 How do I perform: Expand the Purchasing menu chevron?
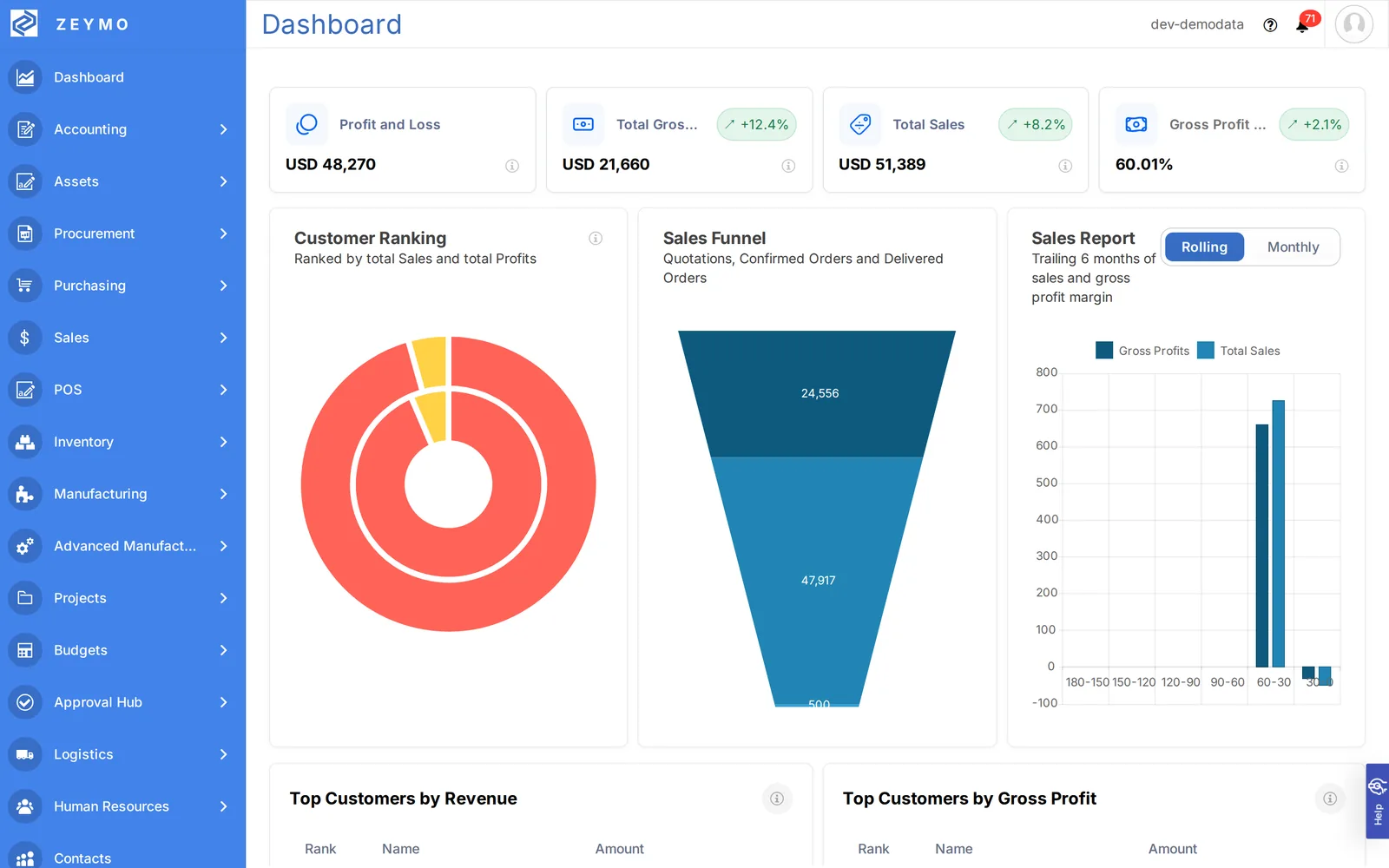point(223,286)
